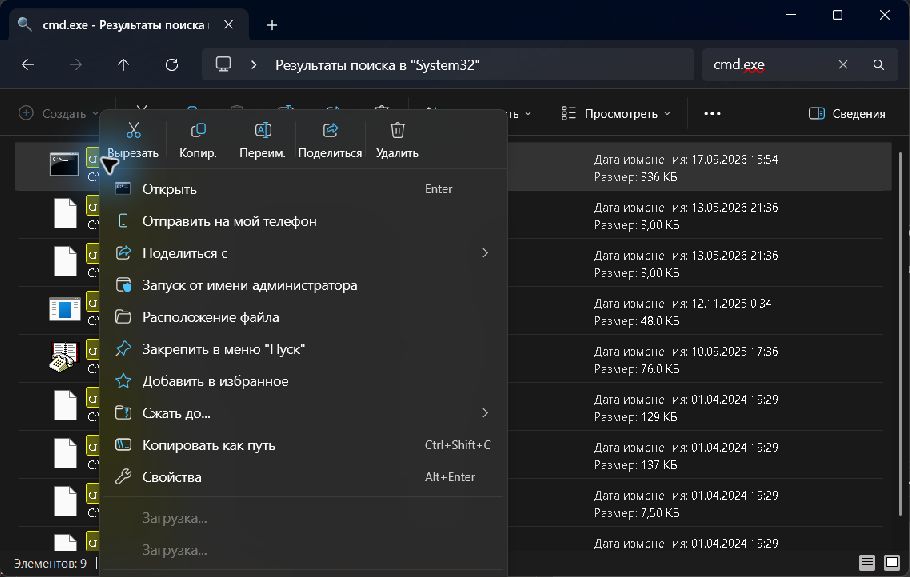The image size is (910, 577).
Task: Select Запуск от имени администратора
Action: 302,286
